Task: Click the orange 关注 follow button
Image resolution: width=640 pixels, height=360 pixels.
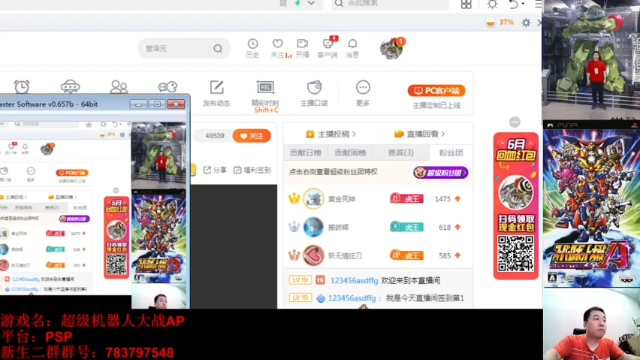Action: 252,136
